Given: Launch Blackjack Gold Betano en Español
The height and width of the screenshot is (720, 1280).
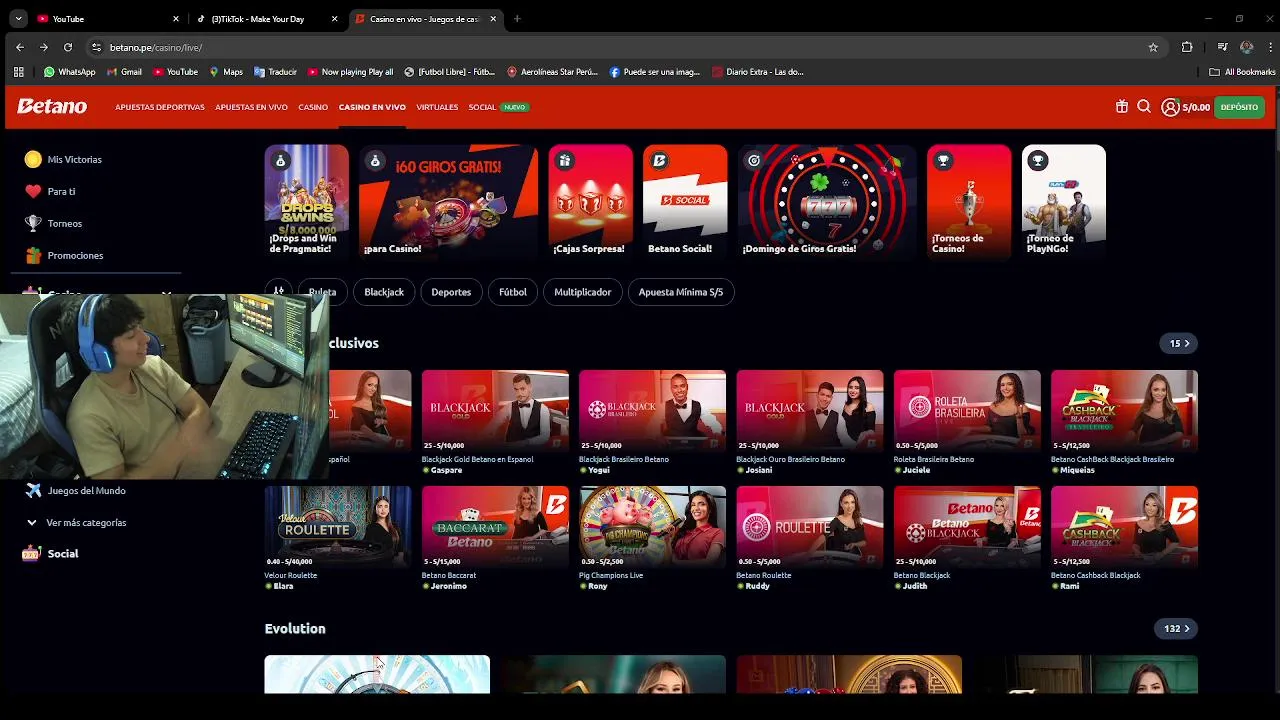Looking at the screenshot, I should point(495,412).
